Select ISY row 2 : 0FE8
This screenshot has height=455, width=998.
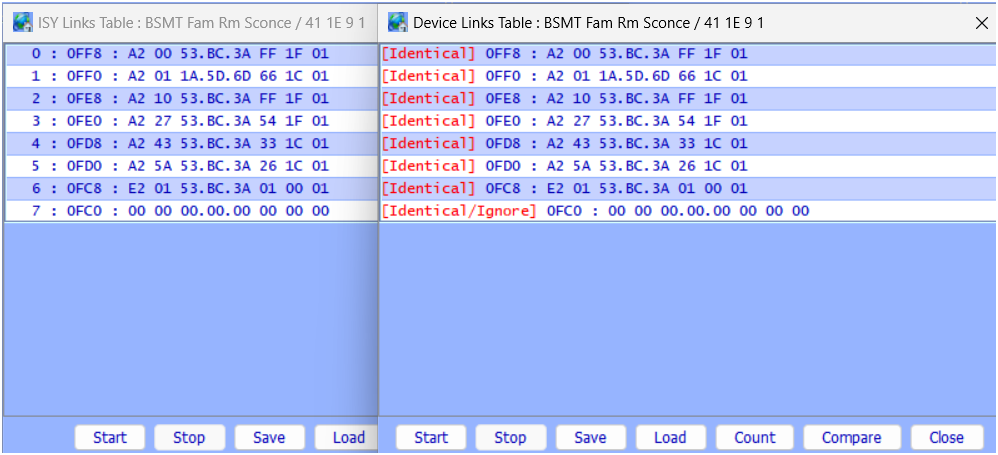(191, 99)
